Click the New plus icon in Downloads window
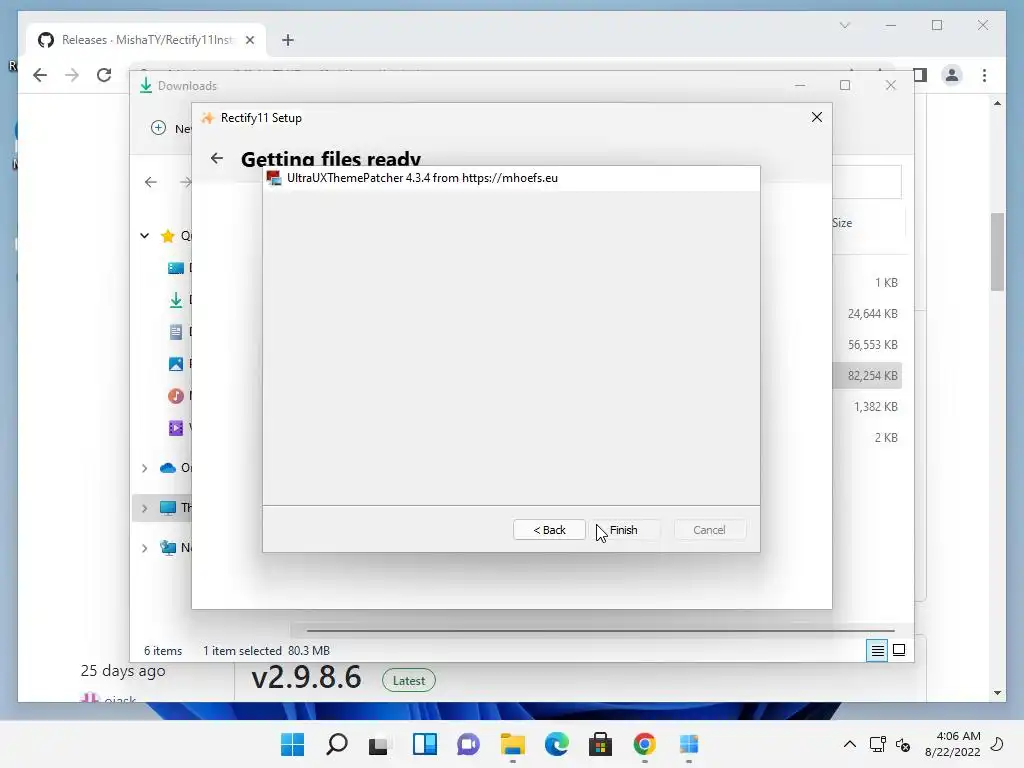1024x768 pixels. tap(158, 128)
